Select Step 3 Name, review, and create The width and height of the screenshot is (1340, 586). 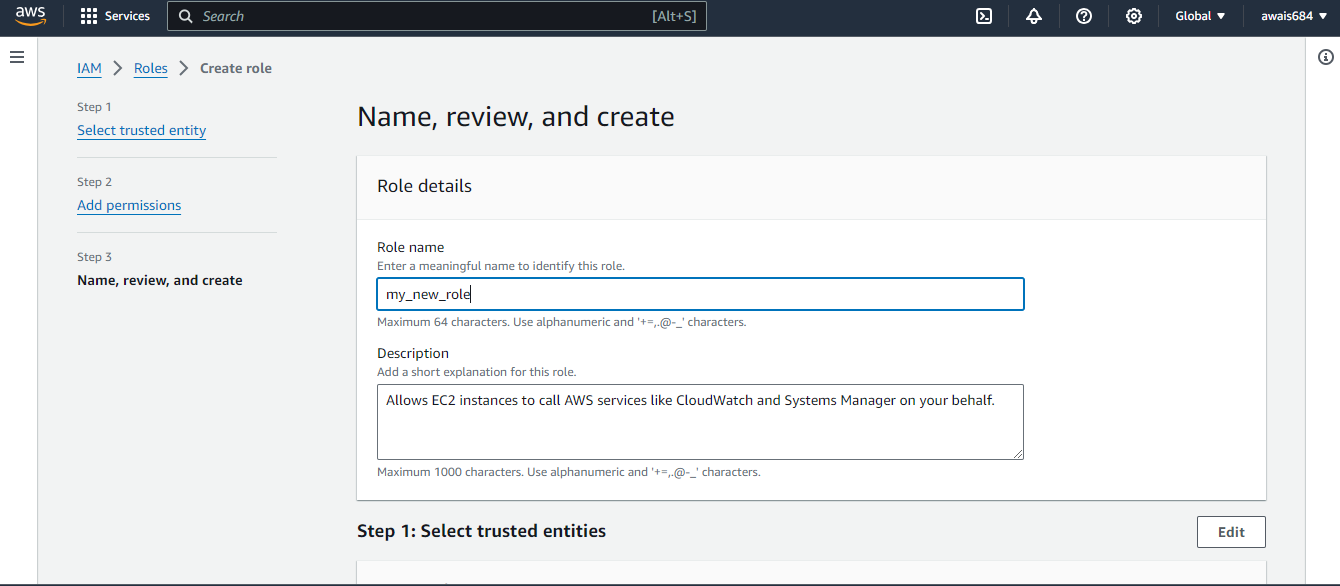[x=160, y=280]
